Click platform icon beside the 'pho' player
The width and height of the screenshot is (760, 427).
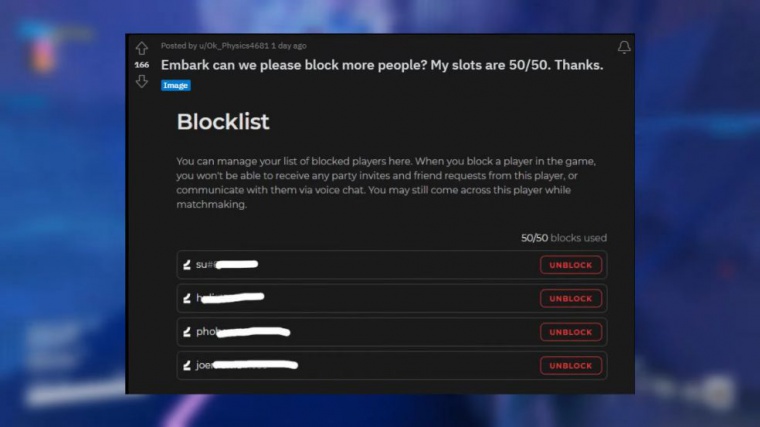[187, 332]
